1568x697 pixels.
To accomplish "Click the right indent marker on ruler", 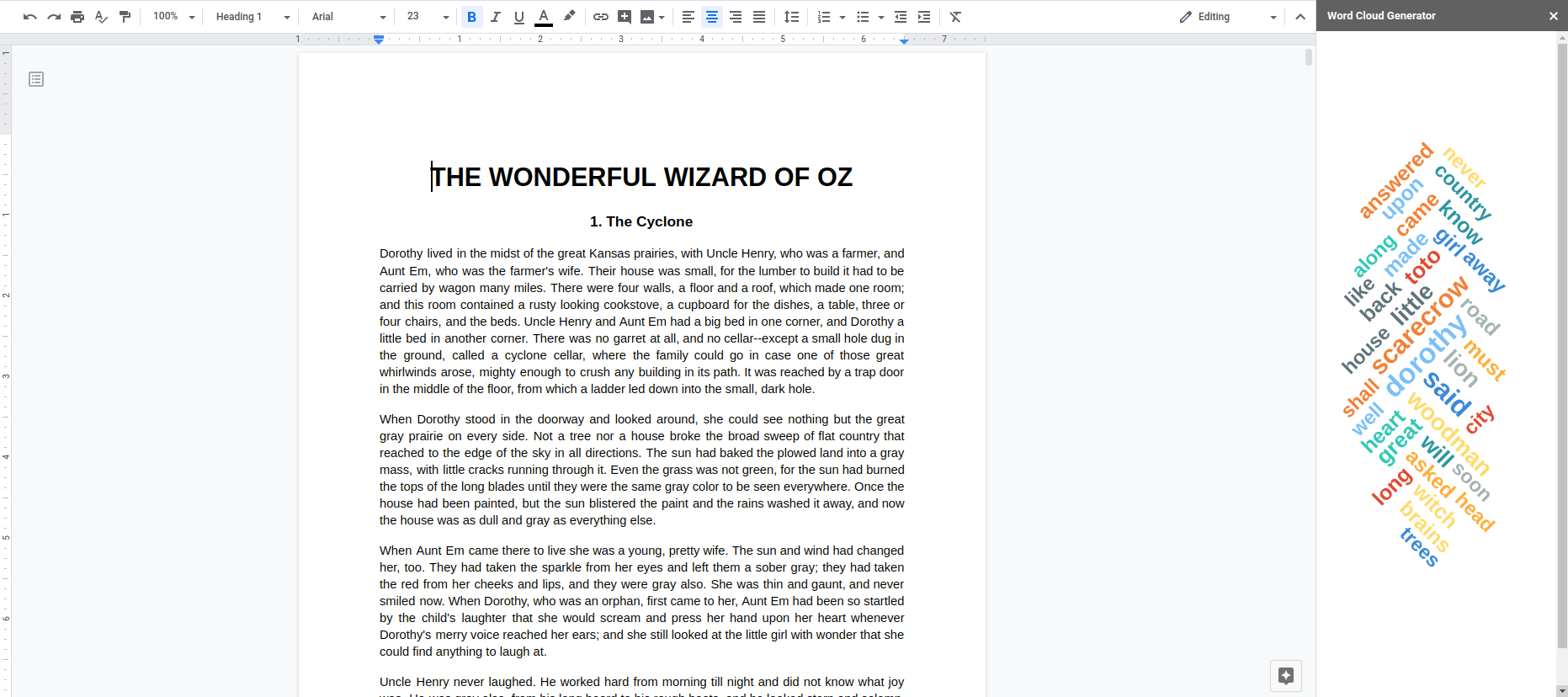I will (904, 40).
